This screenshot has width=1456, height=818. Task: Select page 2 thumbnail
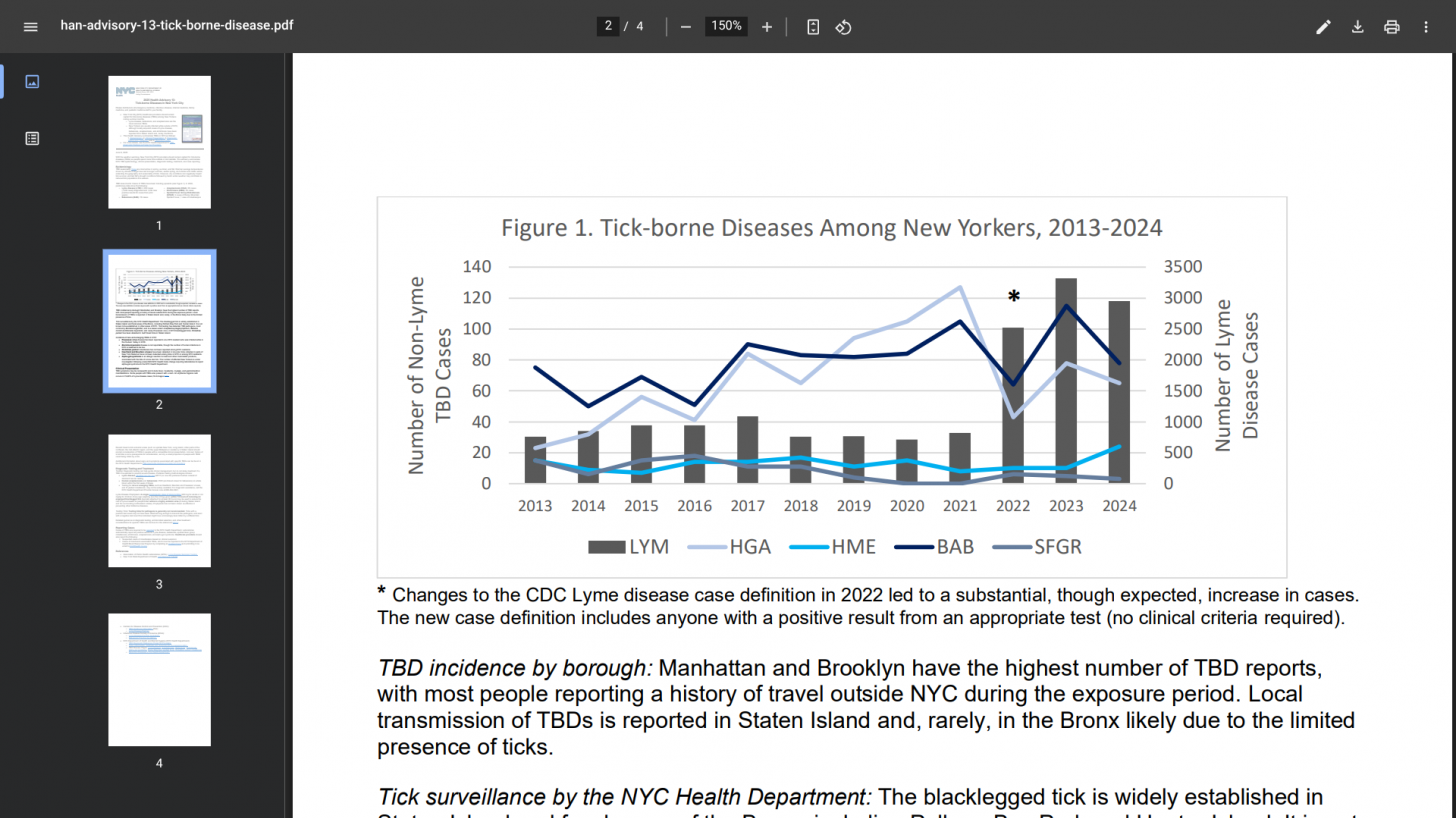159,321
